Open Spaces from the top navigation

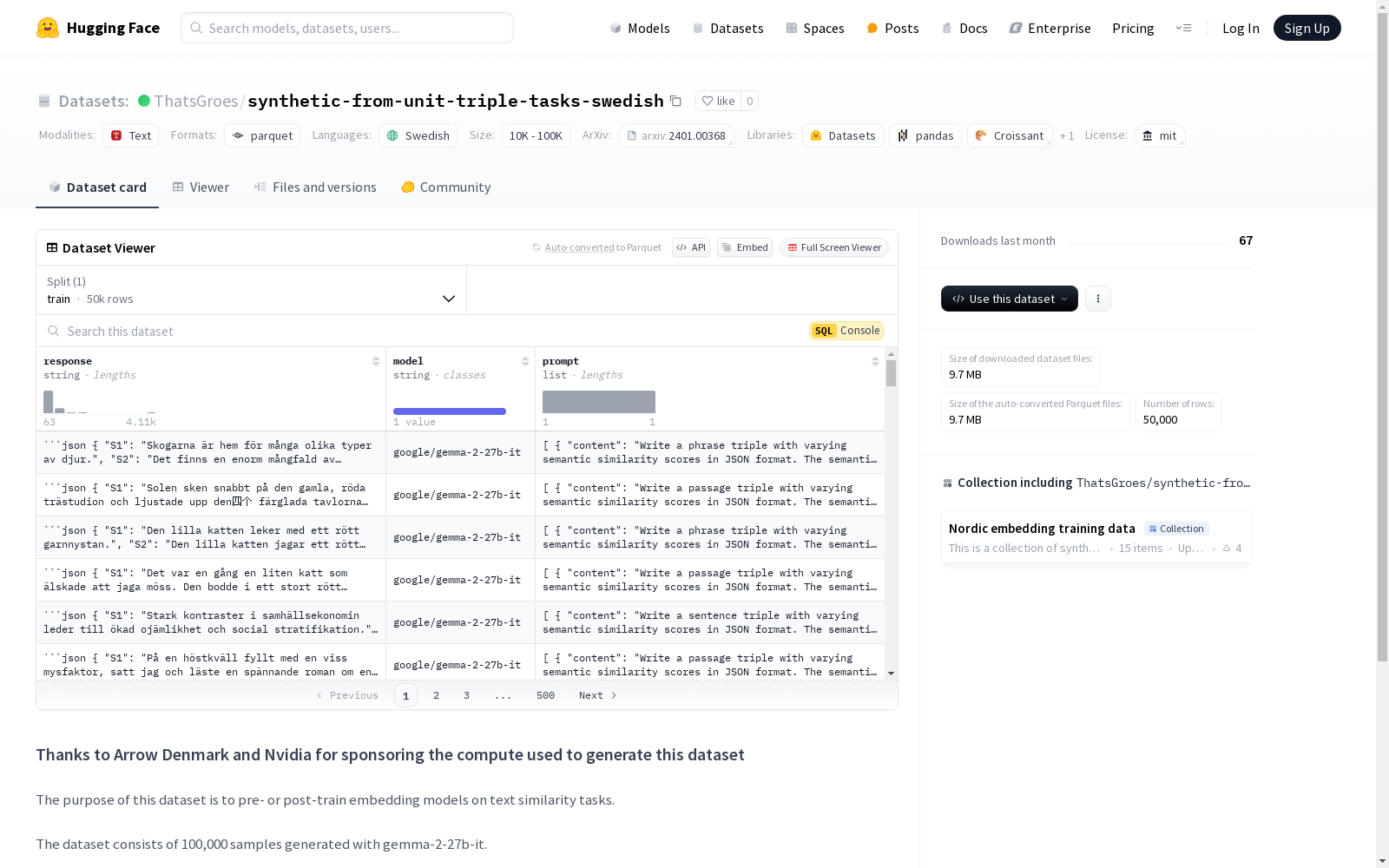815,28
